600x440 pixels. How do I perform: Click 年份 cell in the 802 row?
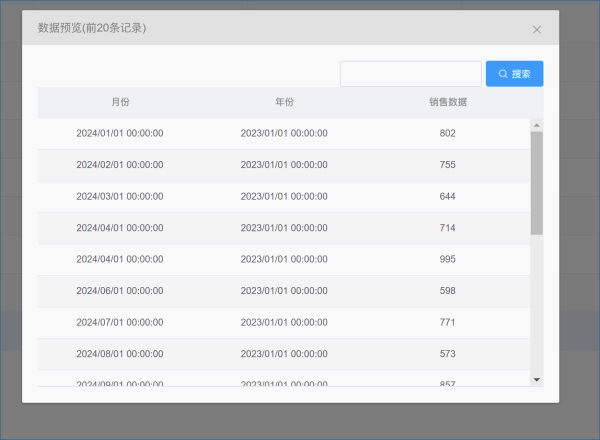click(284, 133)
